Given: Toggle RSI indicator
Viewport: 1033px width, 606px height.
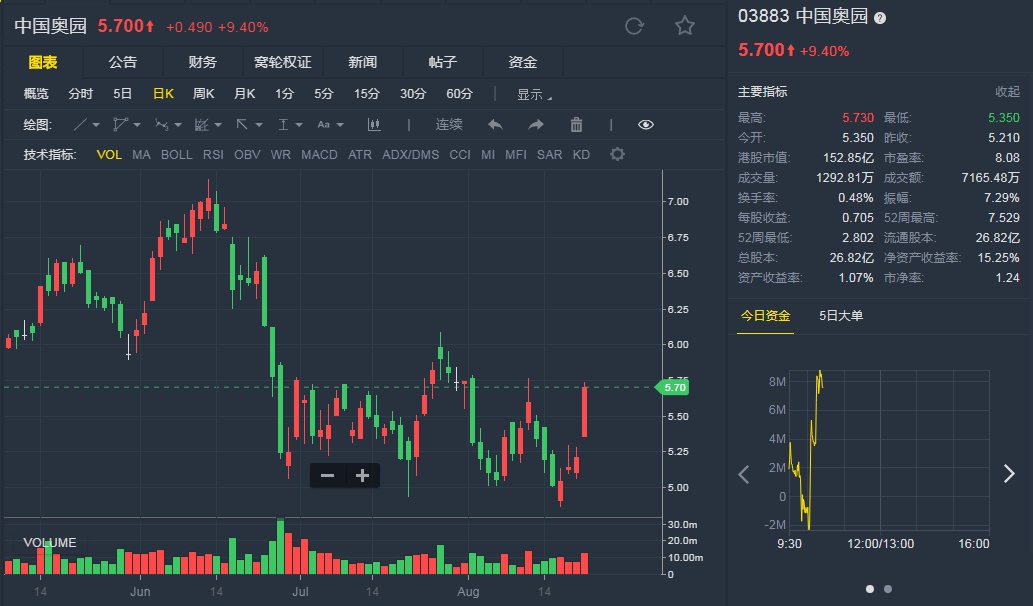Looking at the screenshot, I should [x=213, y=155].
